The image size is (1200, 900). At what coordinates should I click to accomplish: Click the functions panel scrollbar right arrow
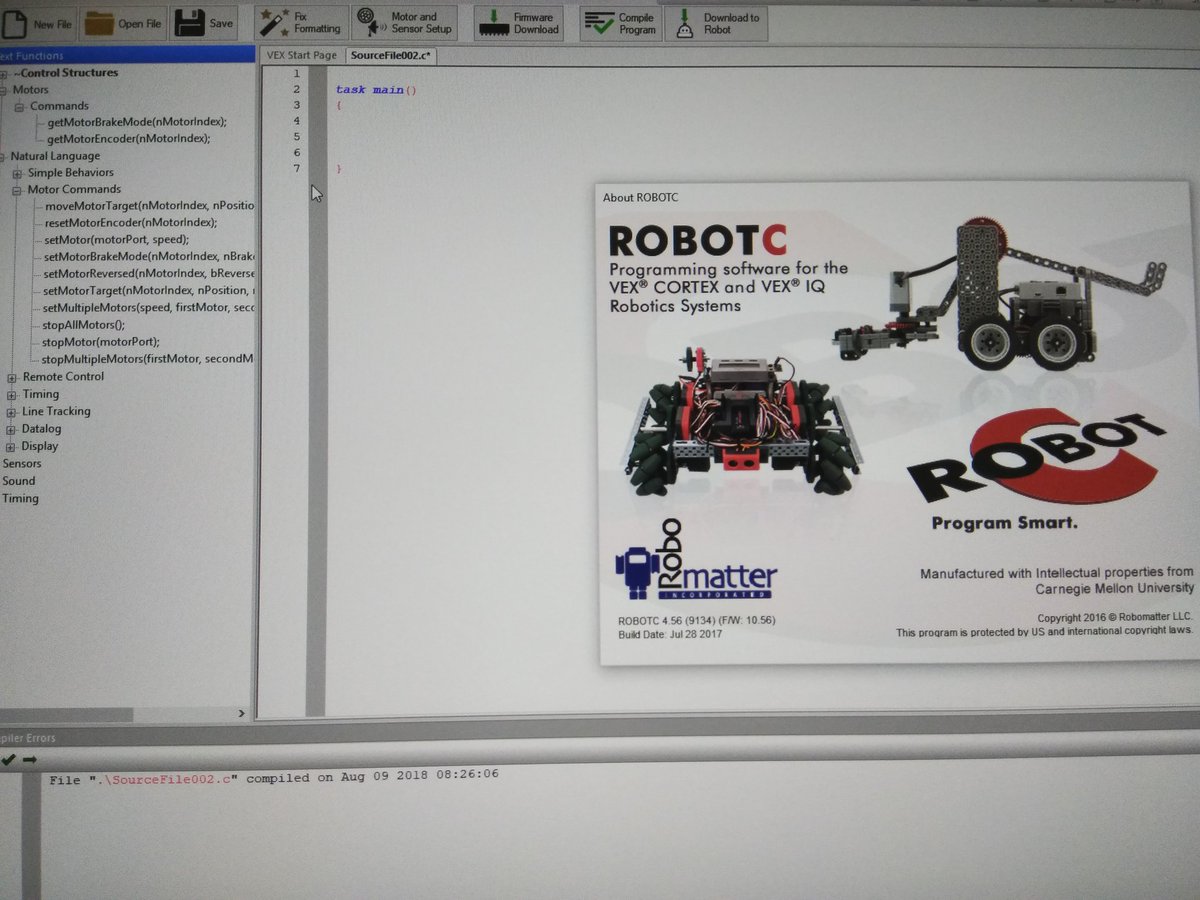(241, 713)
